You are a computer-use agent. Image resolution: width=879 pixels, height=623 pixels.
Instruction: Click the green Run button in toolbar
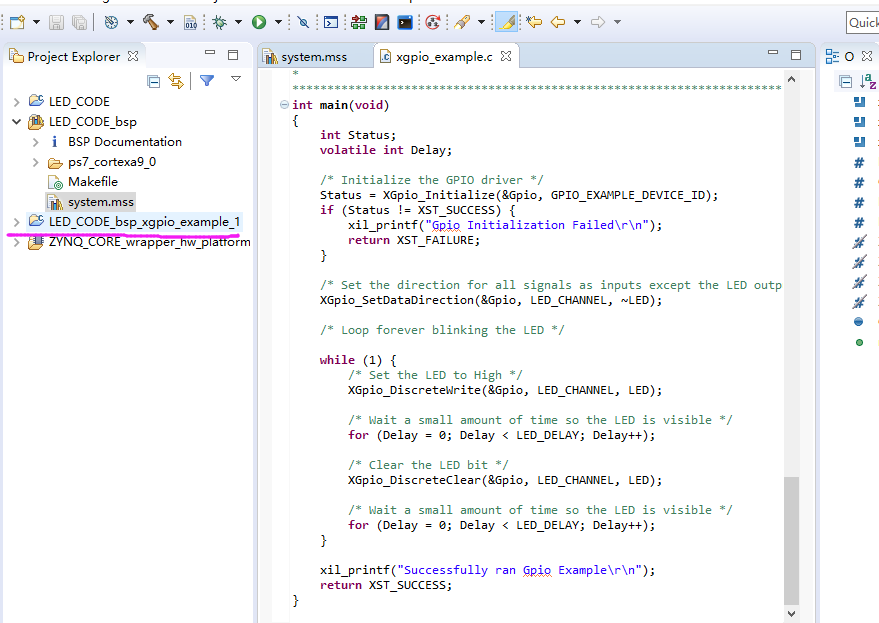click(x=259, y=22)
